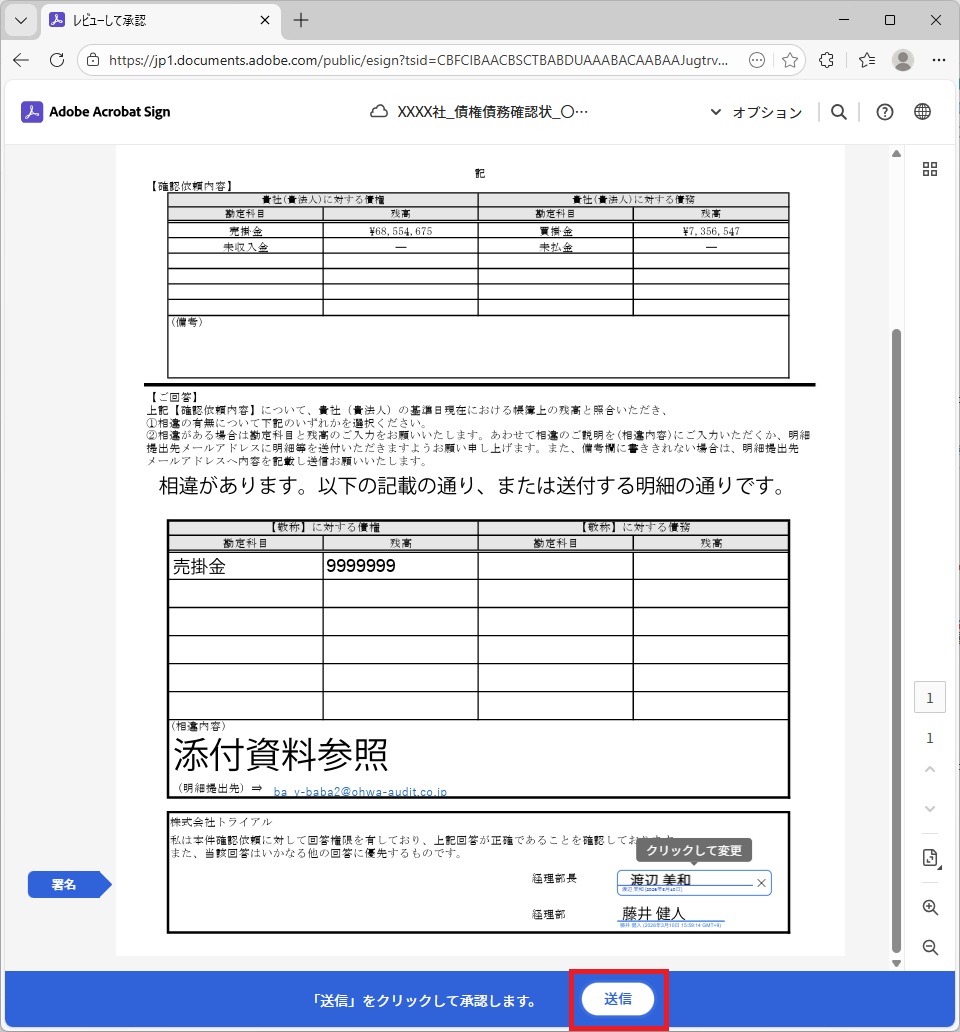Expand the オプション dropdown menu

click(756, 112)
